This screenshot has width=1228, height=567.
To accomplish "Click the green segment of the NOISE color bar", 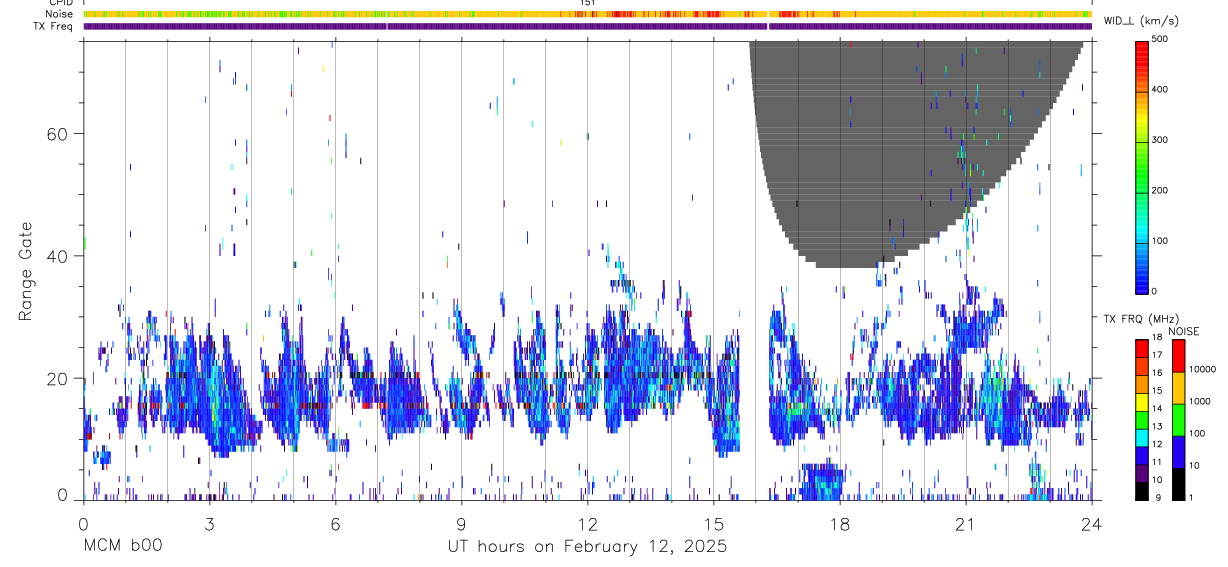I will point(1179,419).
